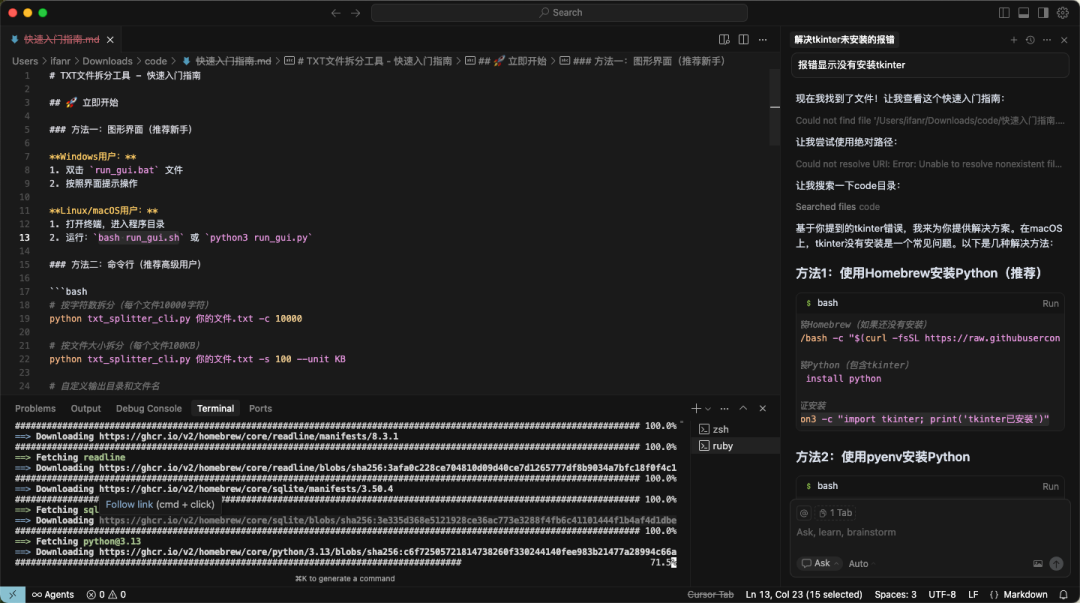
Task: Open terminal launch profile dropdown arrow
Action: [708, 409]
